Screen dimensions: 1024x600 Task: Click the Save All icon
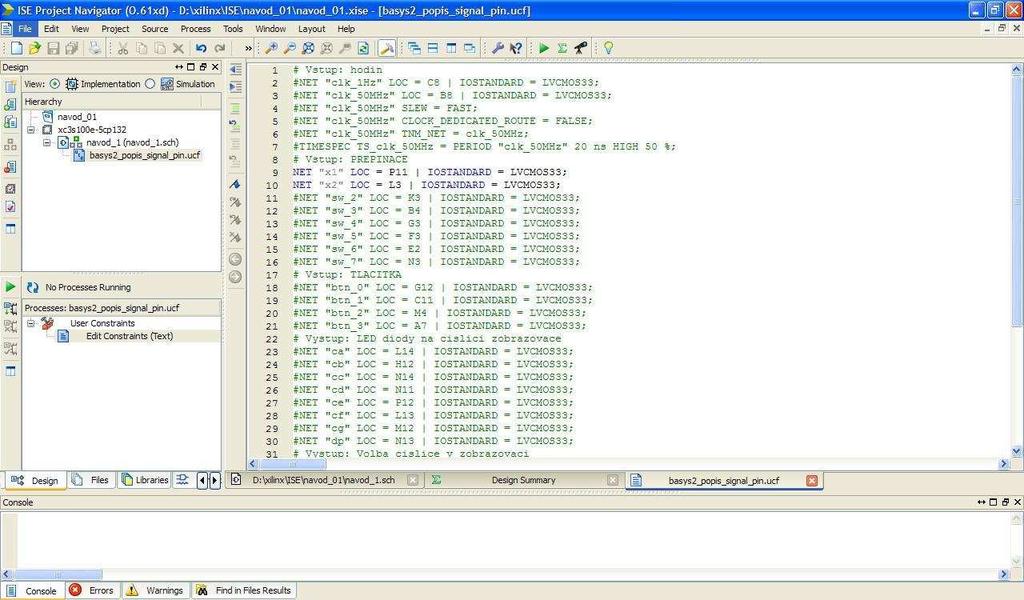[72, 48]
